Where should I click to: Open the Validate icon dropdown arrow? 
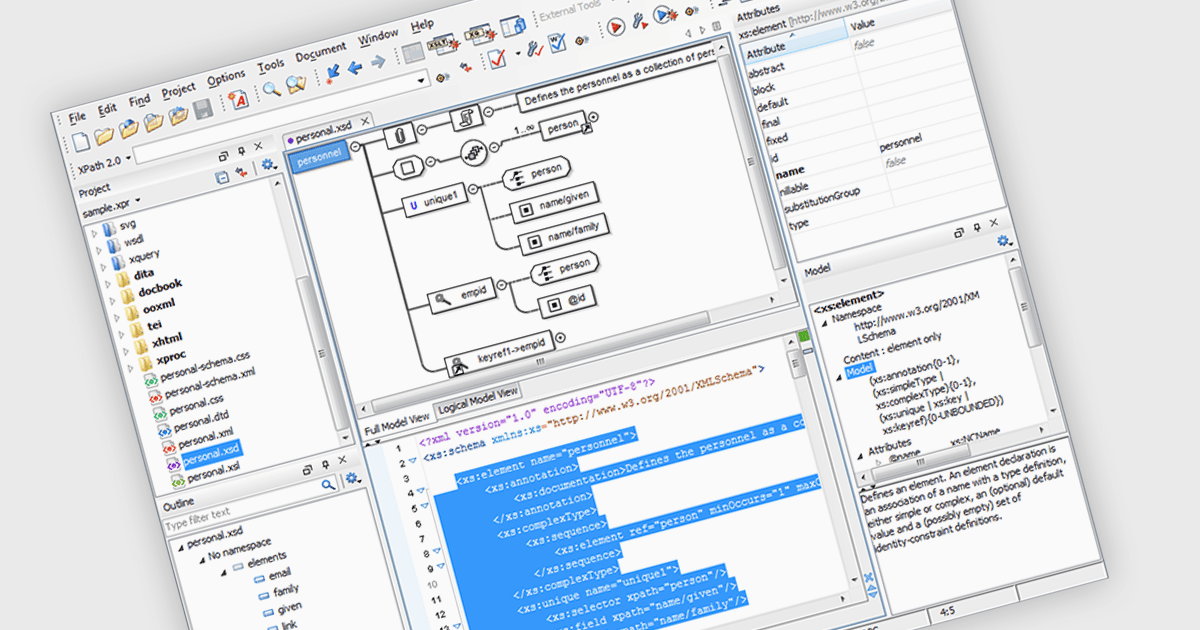pos(517,53)
